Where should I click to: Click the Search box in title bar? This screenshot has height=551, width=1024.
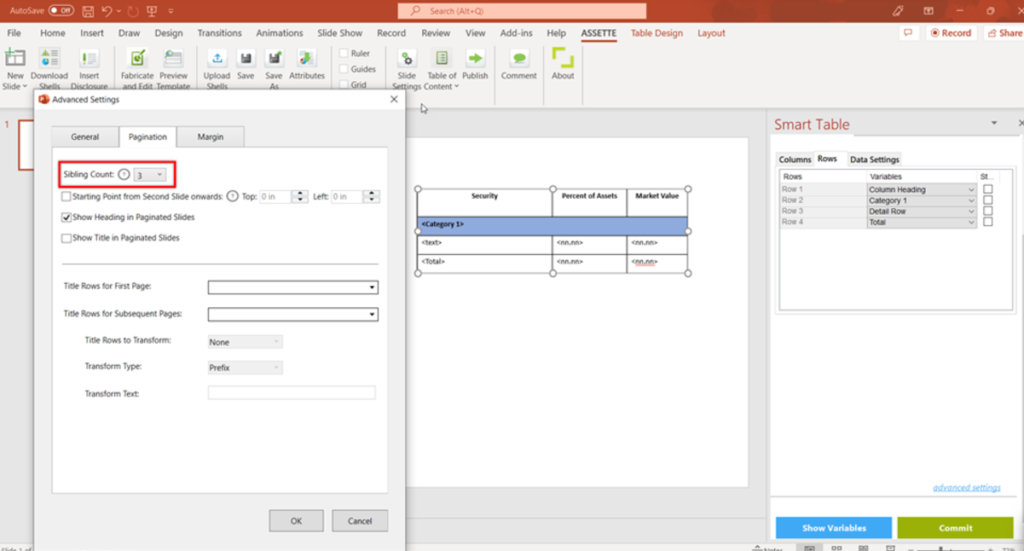click(522, 11)
